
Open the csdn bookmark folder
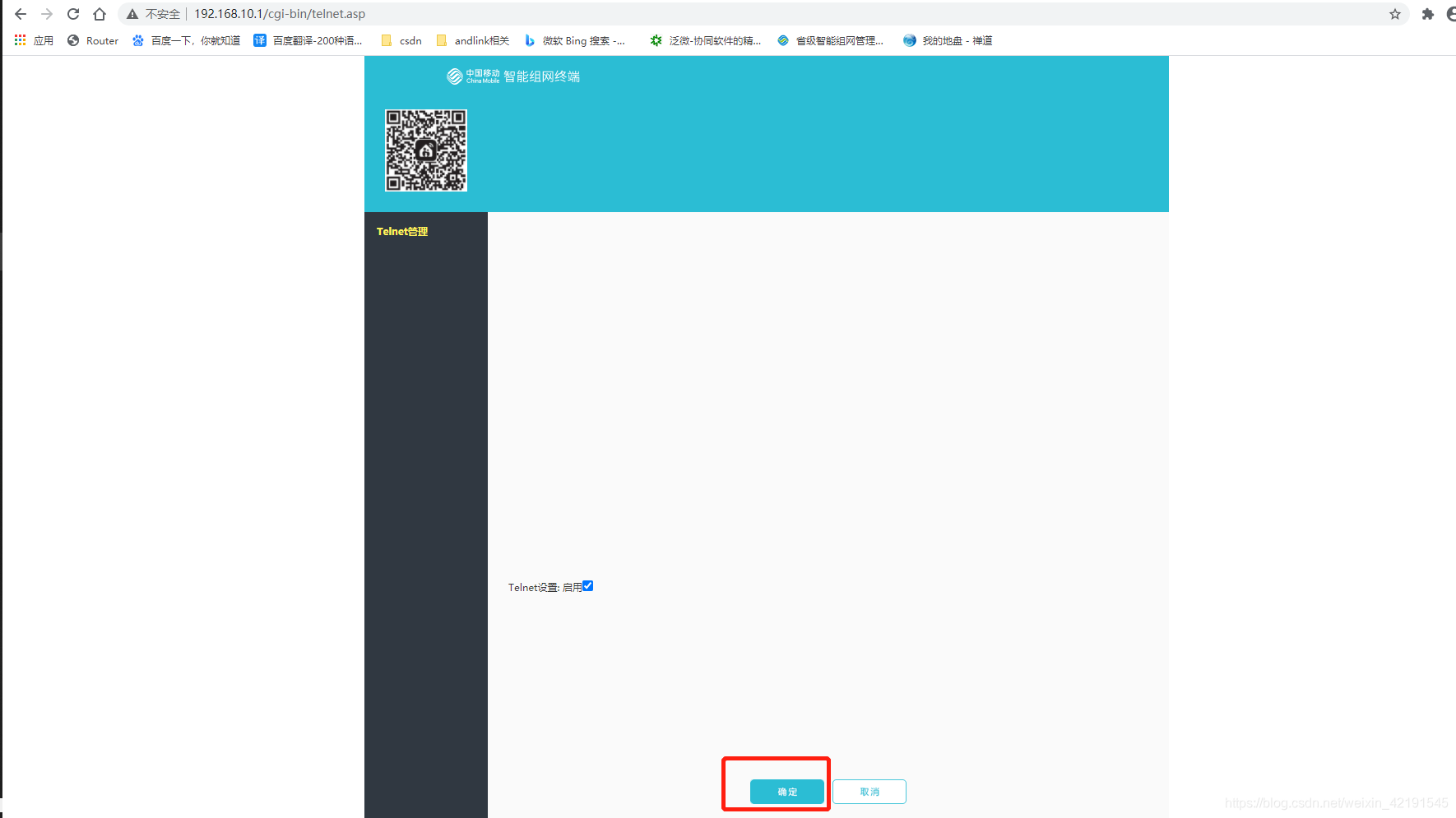pyautogui.click(x=401, y=40)
